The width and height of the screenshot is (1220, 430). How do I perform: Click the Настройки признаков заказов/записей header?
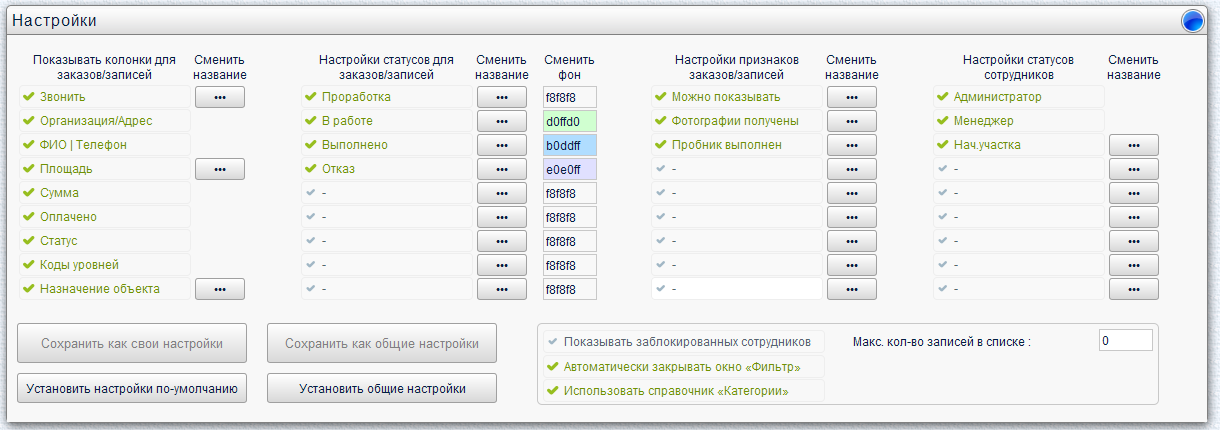[x=737, y=67]
